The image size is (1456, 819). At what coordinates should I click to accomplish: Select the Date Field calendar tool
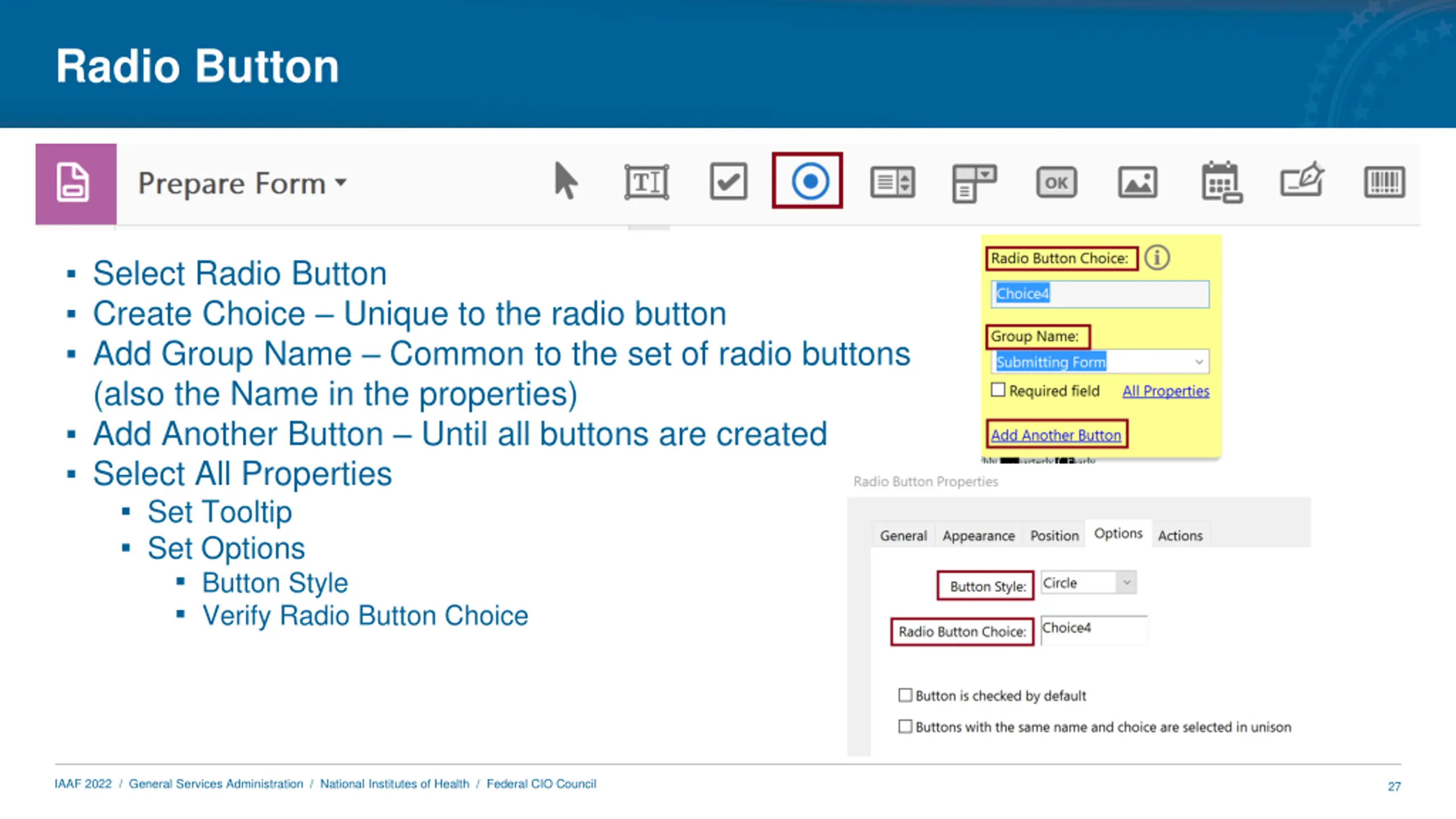pos(1221,183)
